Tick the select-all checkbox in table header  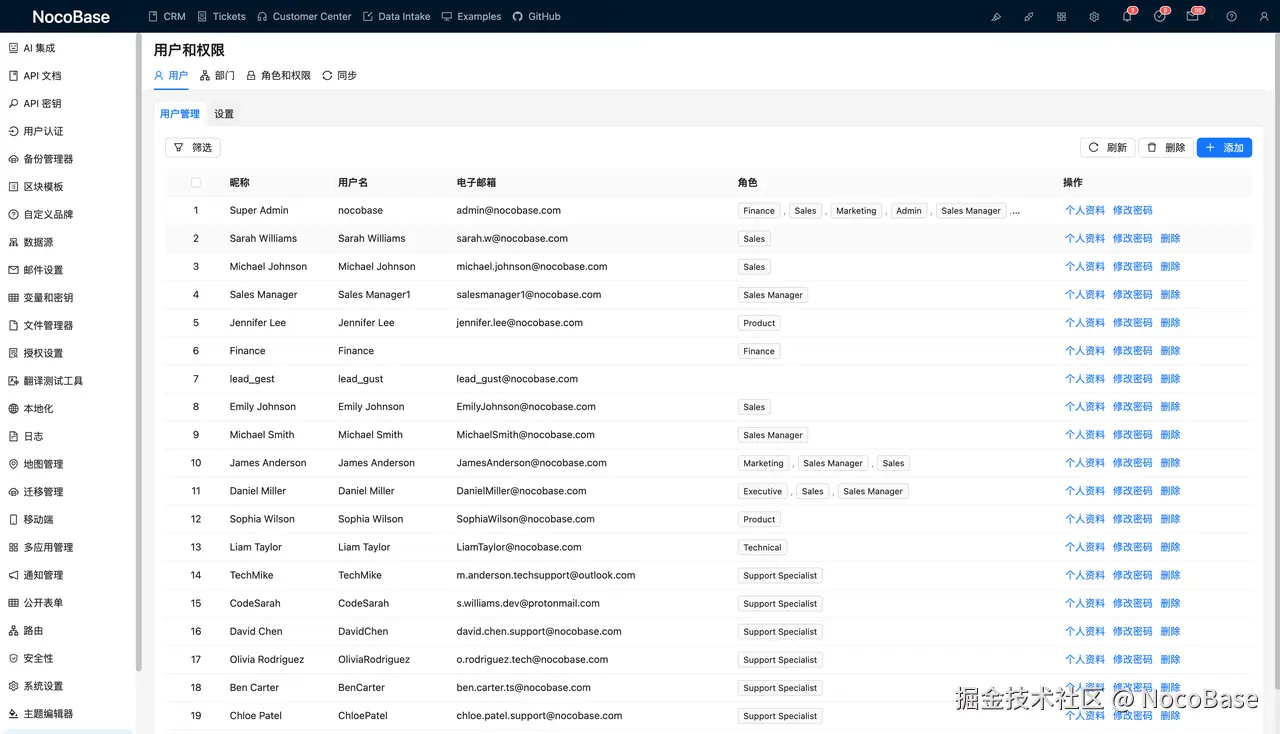pyautogui.click(x=196, y=183)
